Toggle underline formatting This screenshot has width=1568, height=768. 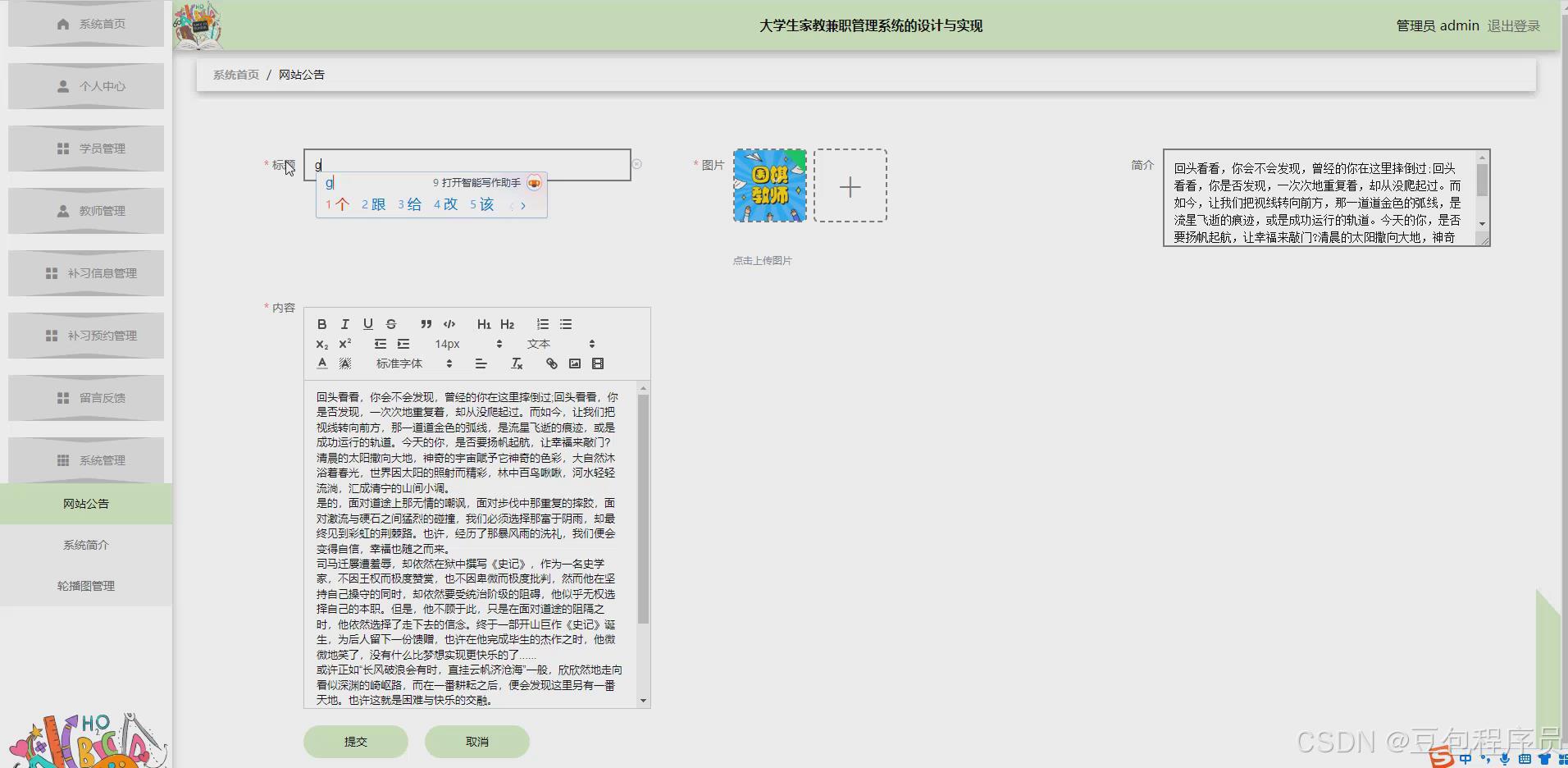[367, 324]
